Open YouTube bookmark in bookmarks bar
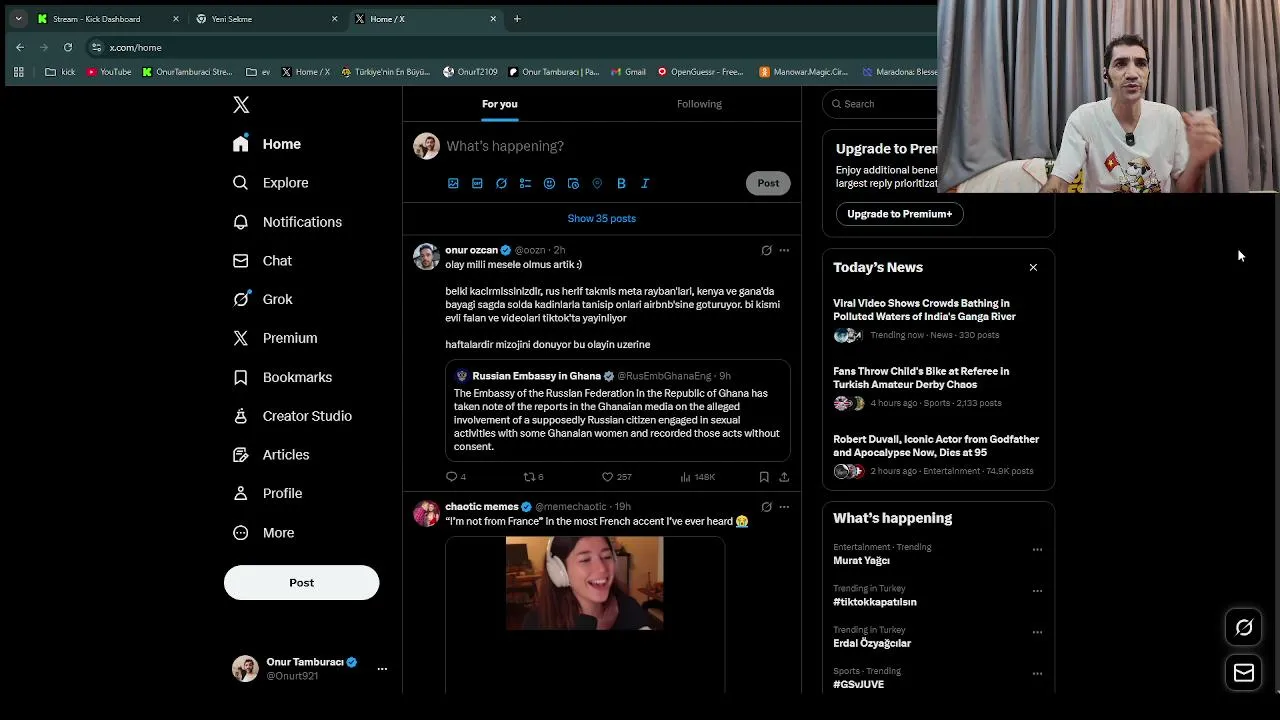 tap(109, 72)
